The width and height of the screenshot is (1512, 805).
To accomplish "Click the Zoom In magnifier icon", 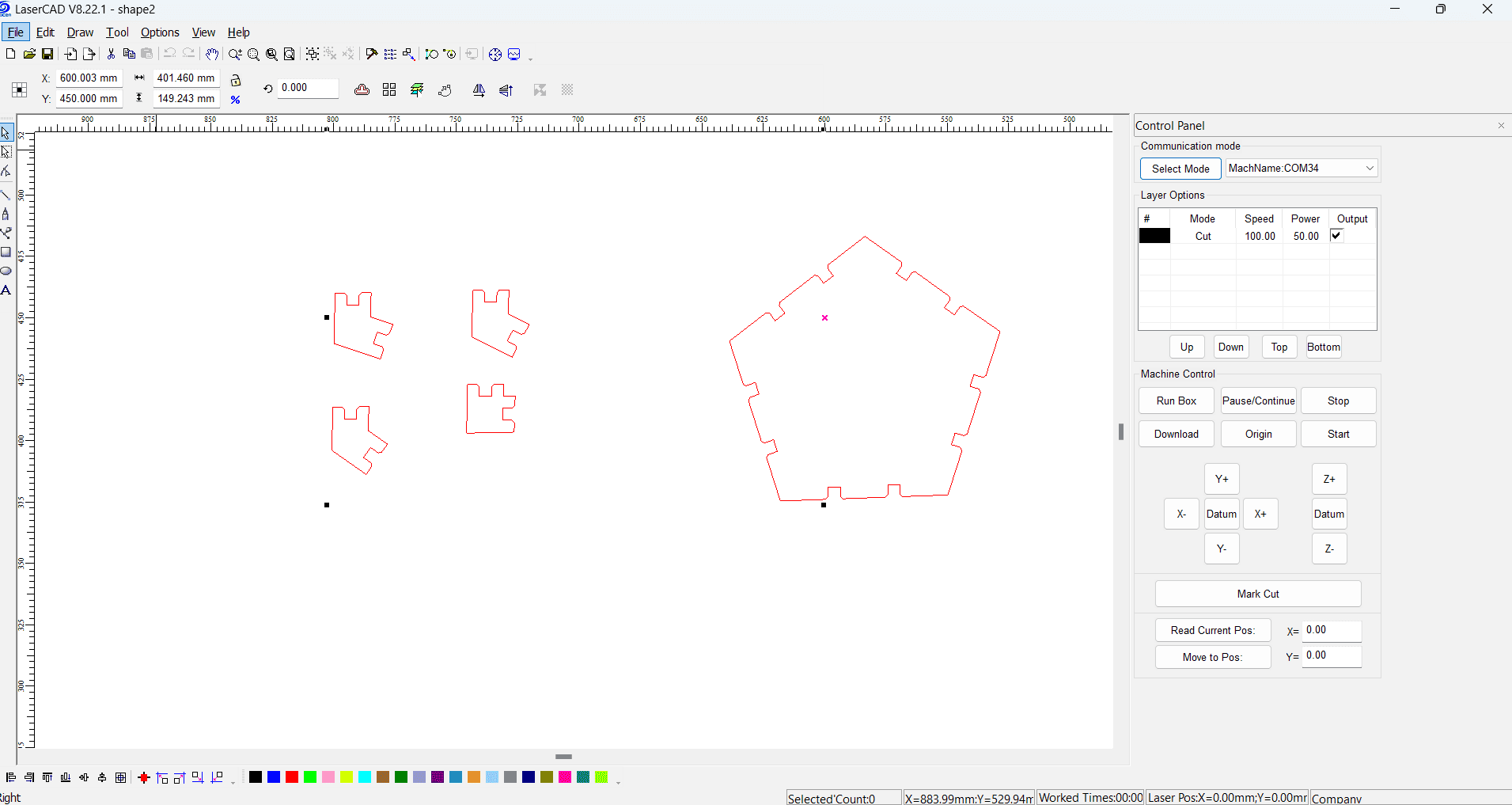I will point(235,54).
